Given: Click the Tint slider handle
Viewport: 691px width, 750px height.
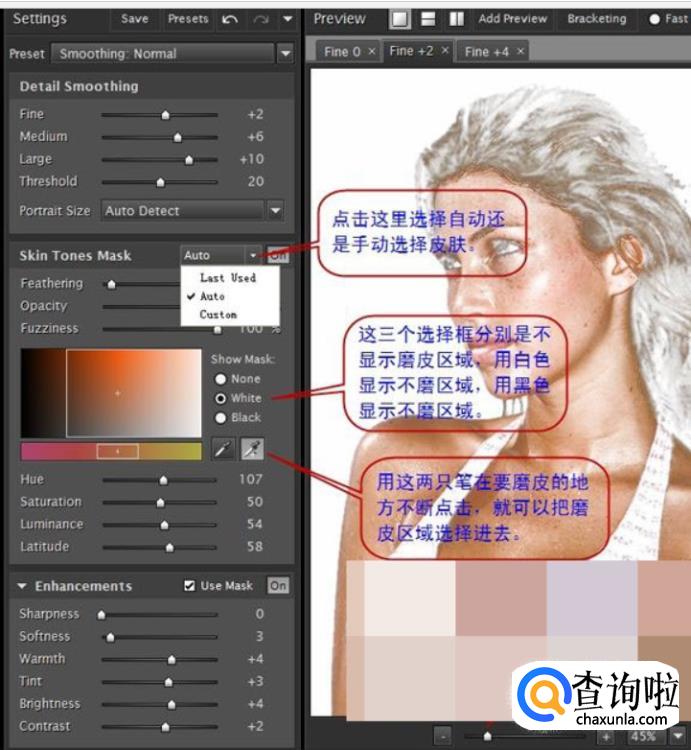Looking at the screenshot, I should pos(168,683).
